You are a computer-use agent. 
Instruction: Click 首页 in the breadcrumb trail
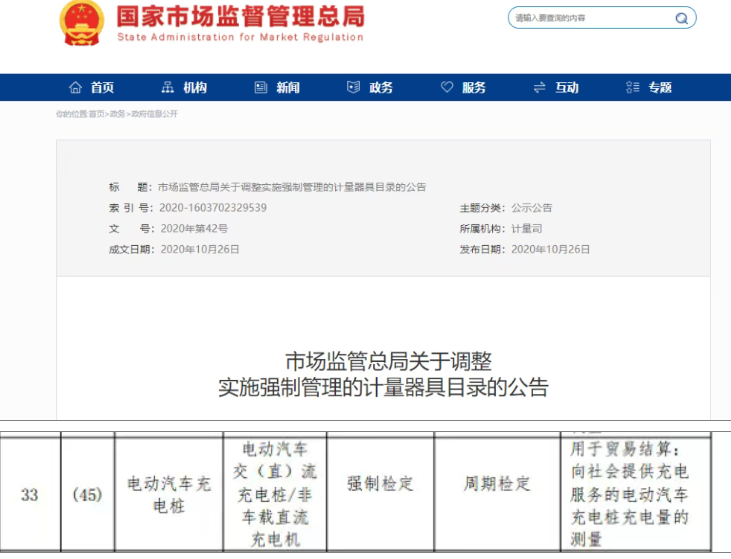click(x=96, y=114)
